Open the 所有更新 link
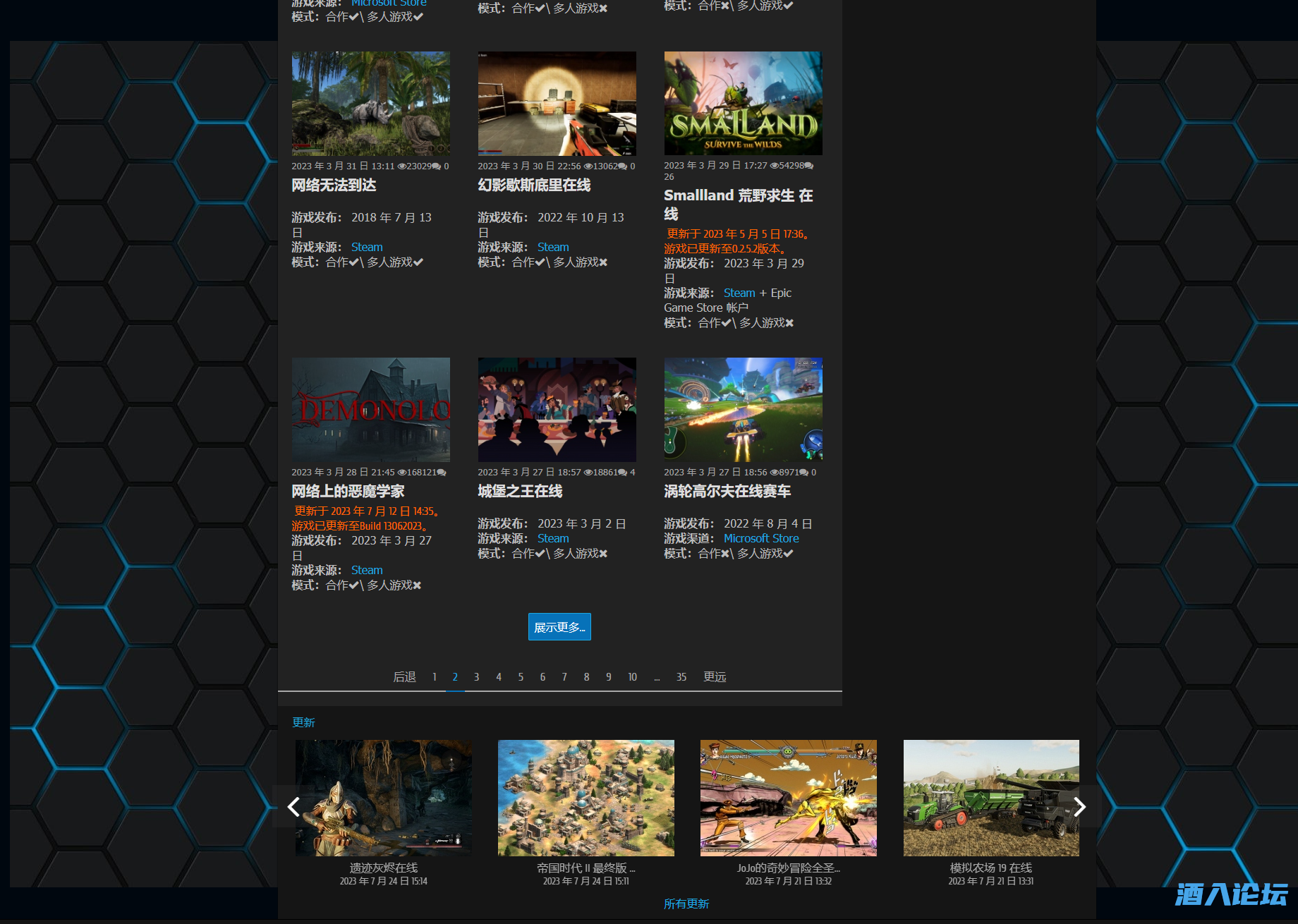 (686, 904)
